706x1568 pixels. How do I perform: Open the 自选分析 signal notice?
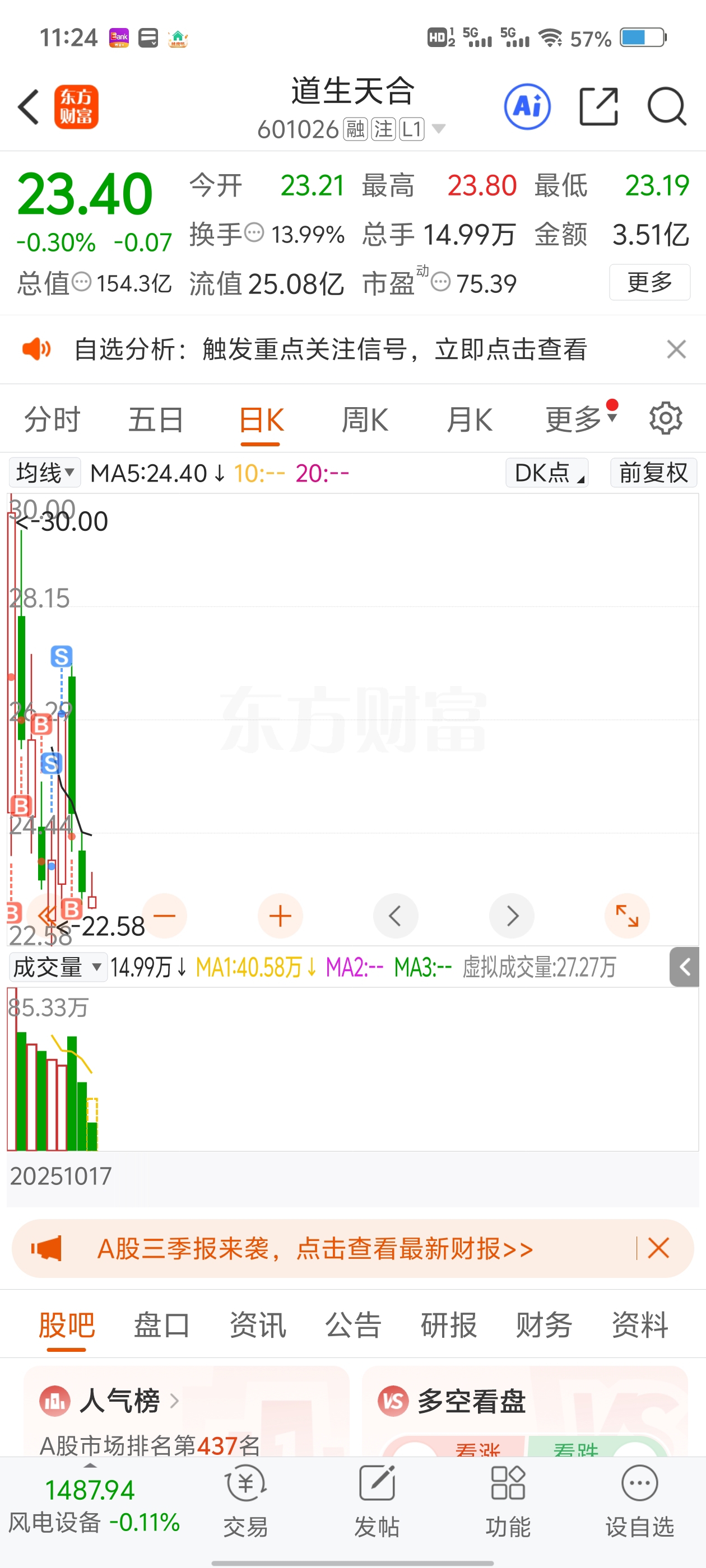pos(330,349)
